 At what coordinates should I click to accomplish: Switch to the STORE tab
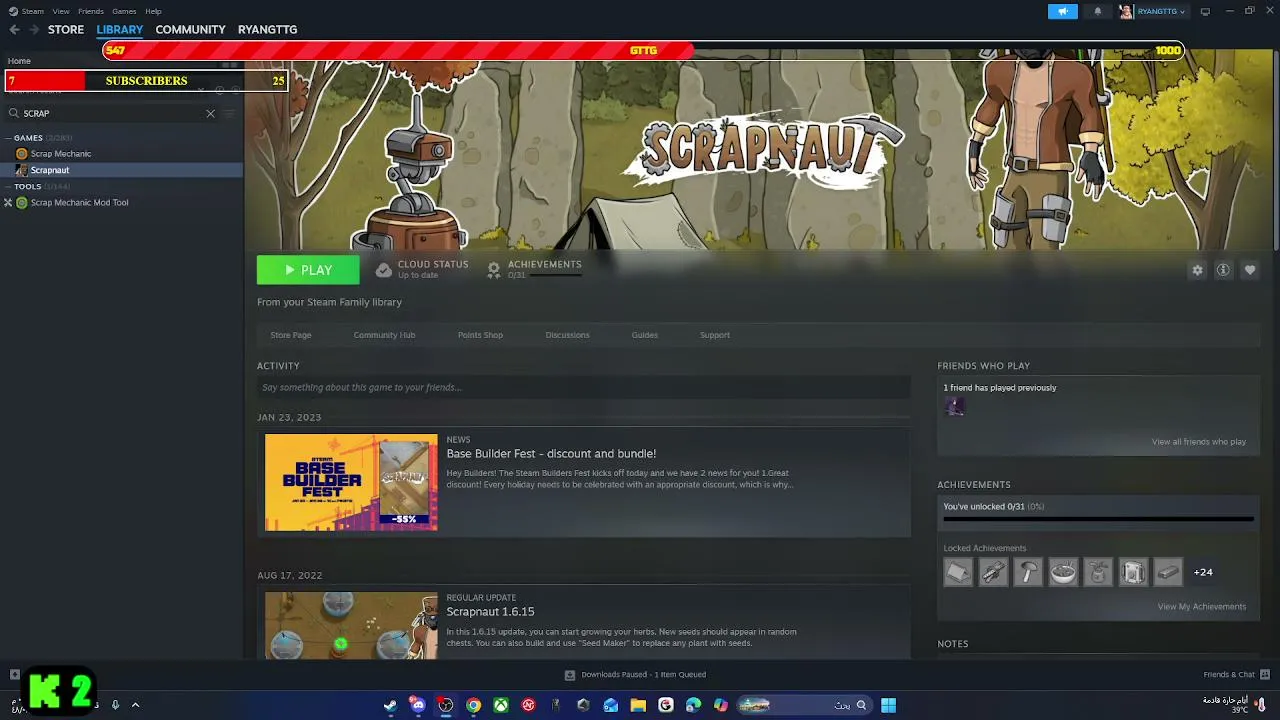point(66,30)
